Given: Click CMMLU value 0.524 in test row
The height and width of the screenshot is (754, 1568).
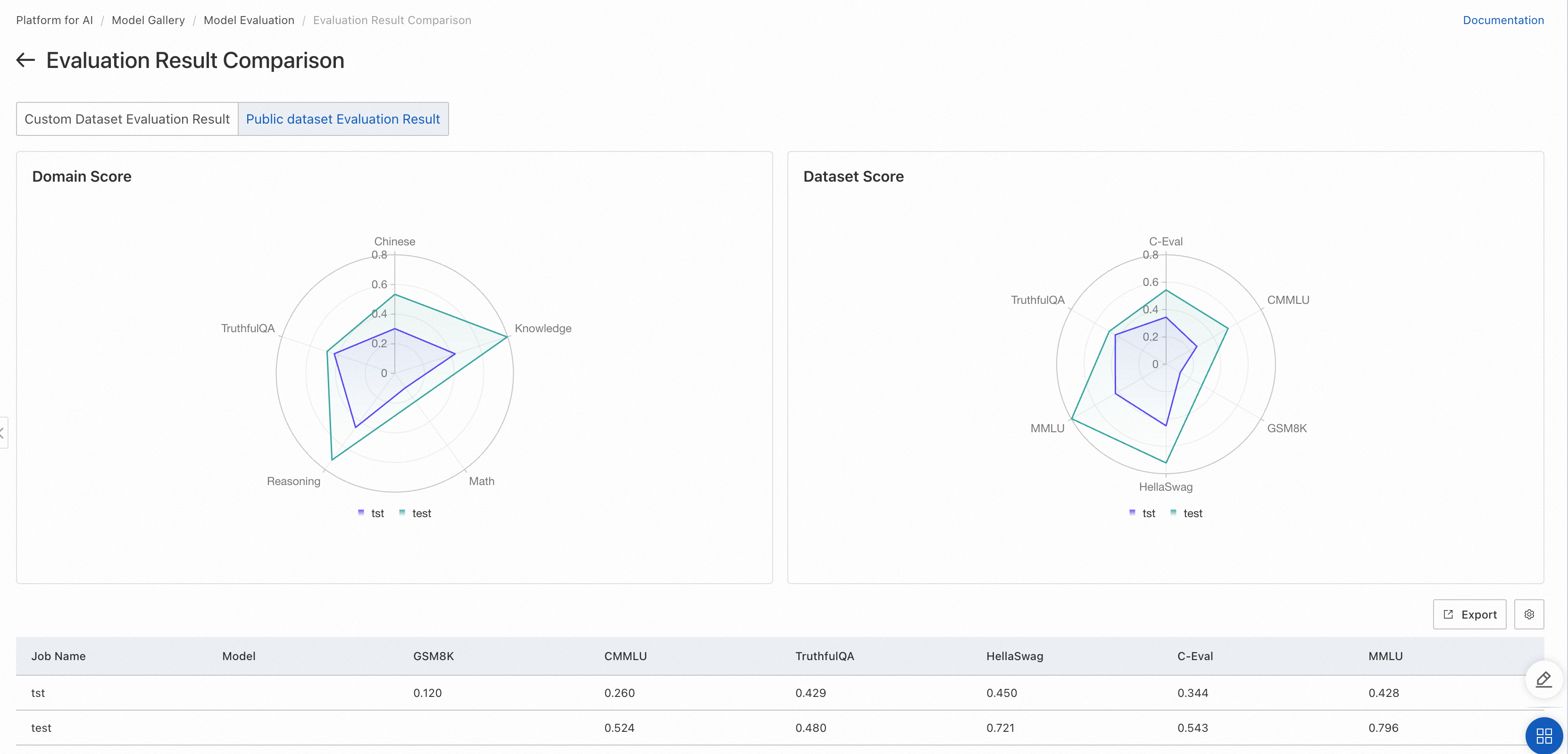Looking at the screenshot, I should pos(619,728).
